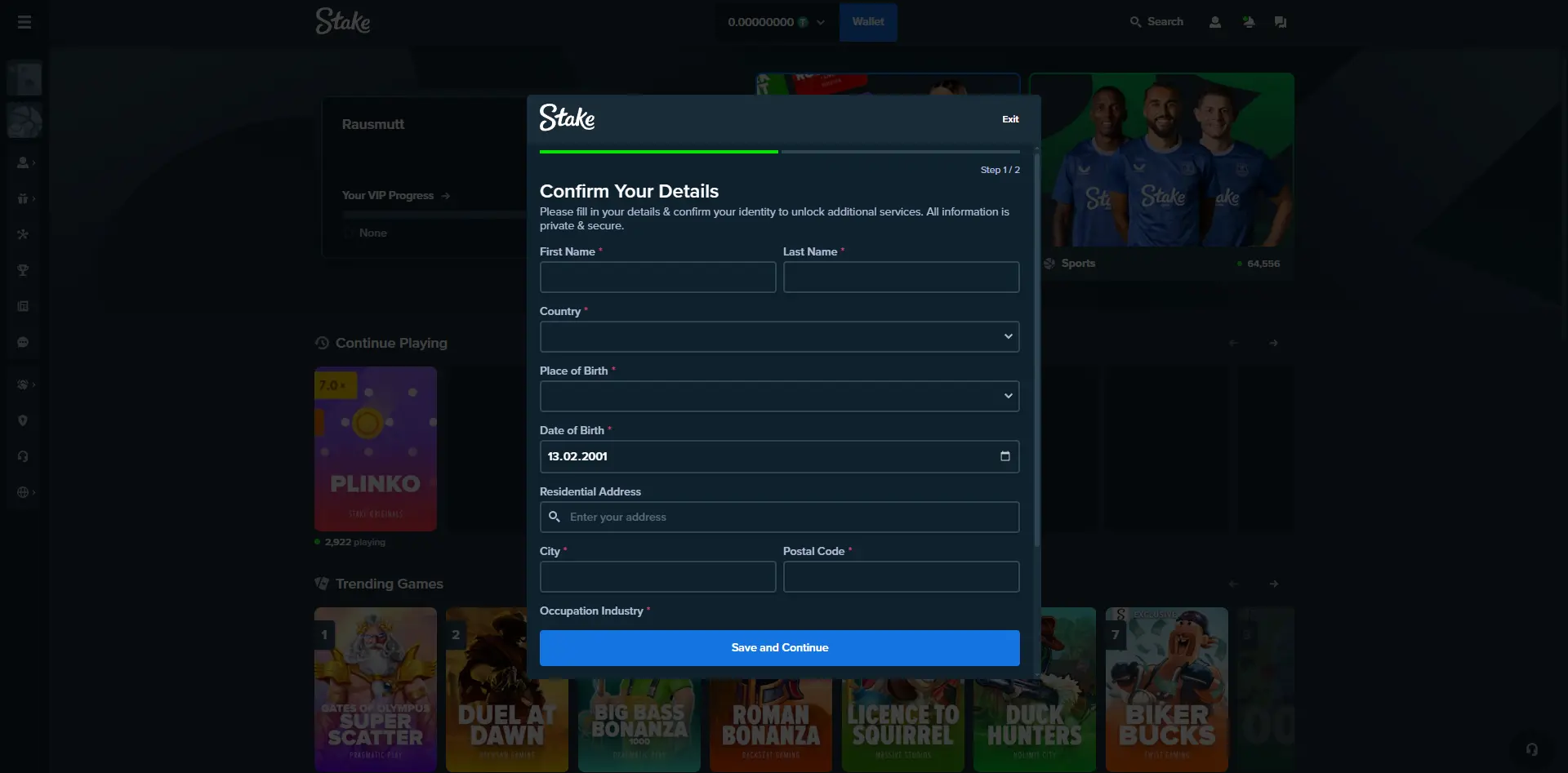Click the headset support icon at bottom right

point(1532,749)
